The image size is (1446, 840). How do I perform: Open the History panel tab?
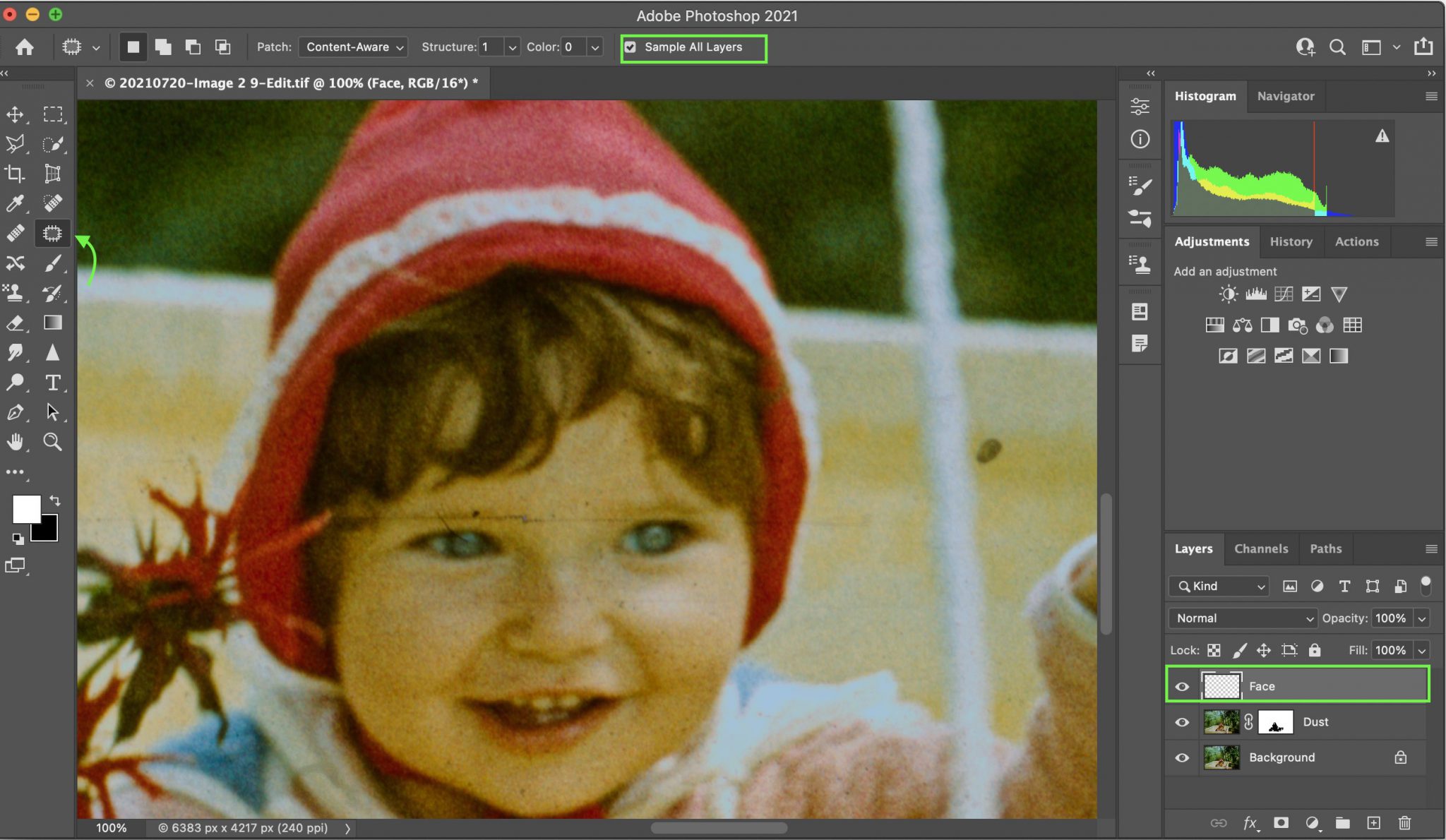tap(1291, 241)
